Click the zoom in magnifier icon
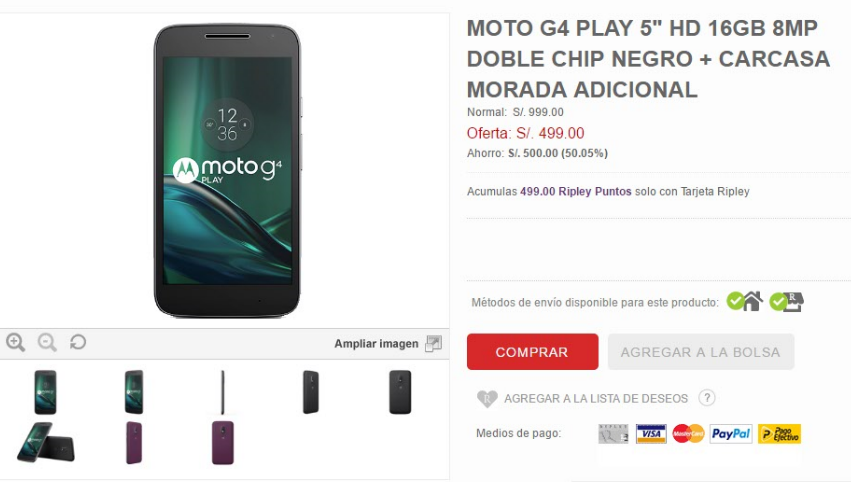The width and height of the screenshot is (851, 482). click(15, 343)
